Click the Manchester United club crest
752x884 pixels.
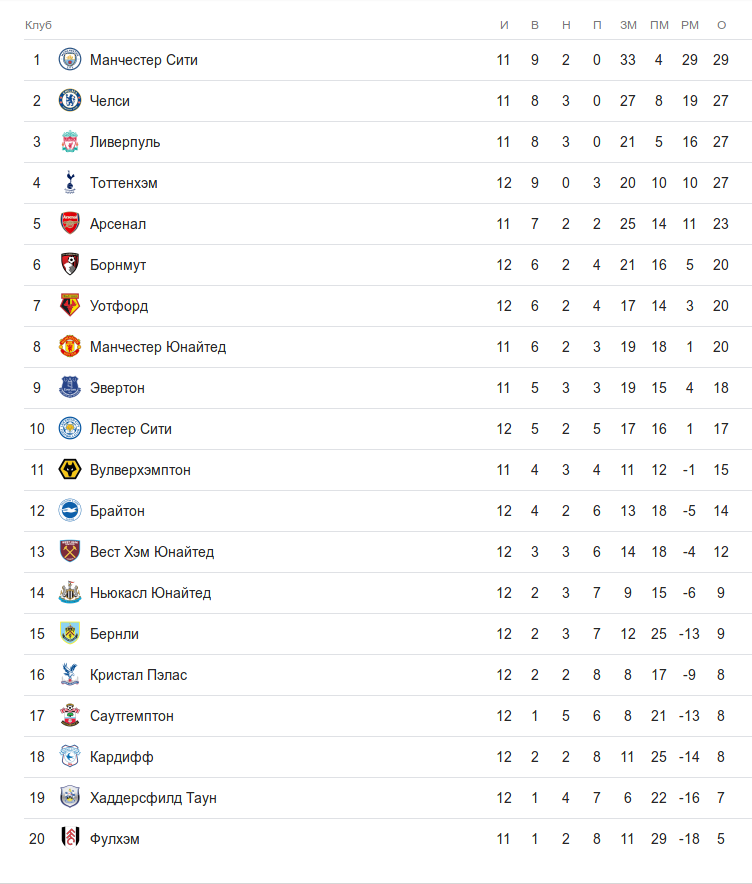point(70,347)
